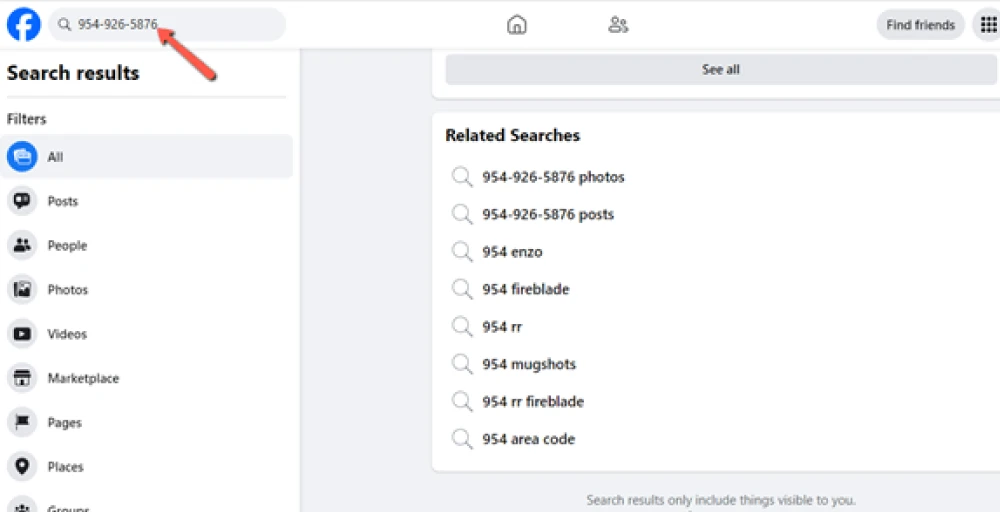Select the Posts filter icon
This screenshot has width=1000, height=512.
22,201
